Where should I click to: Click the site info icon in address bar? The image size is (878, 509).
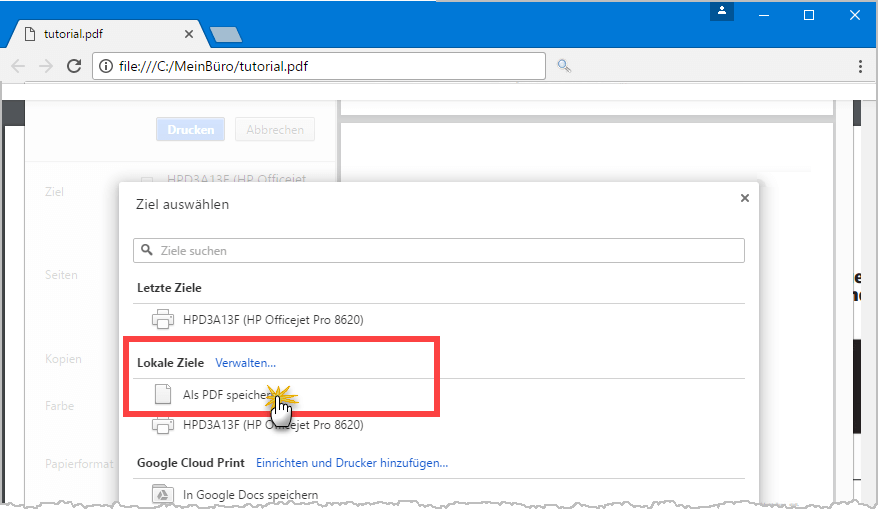[x=105, y=66]
